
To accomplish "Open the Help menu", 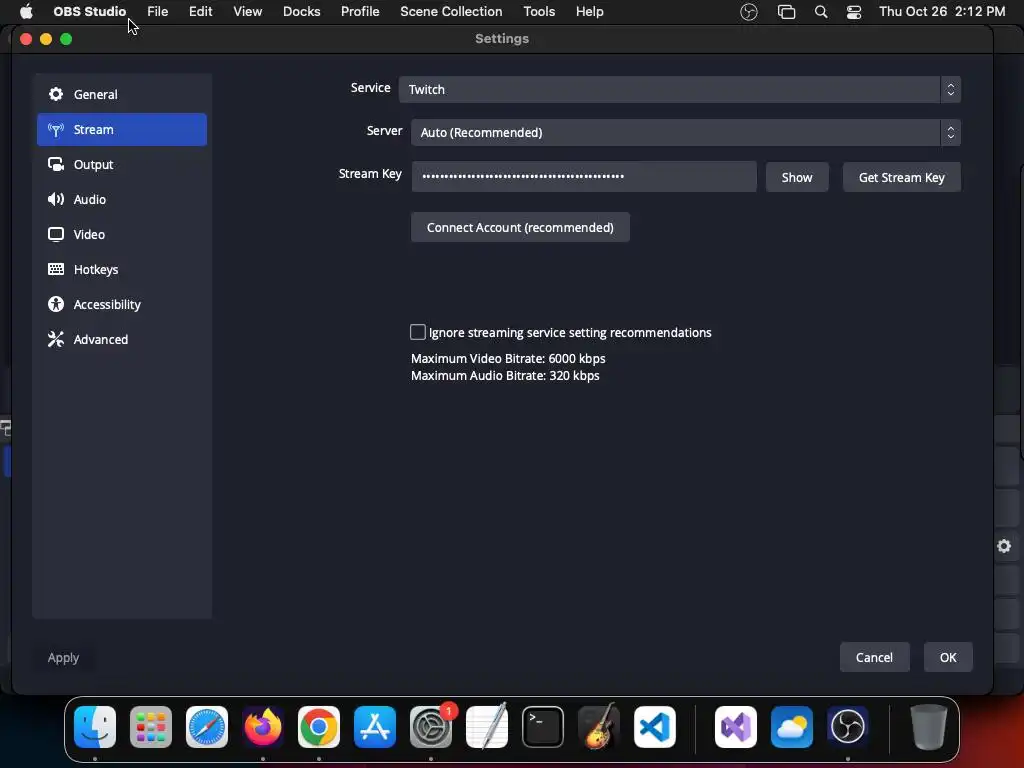I will [x=590, y=11].
